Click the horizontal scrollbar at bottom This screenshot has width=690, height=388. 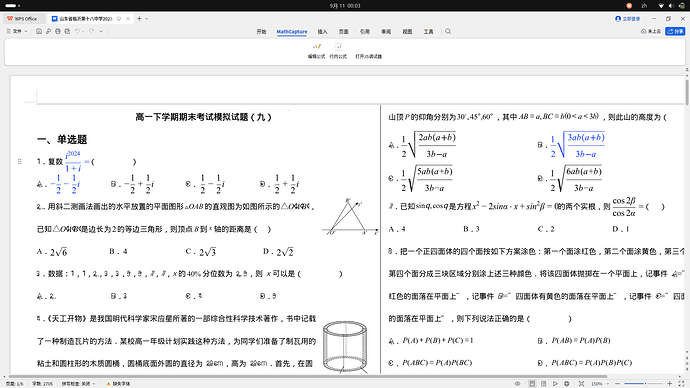(307, 377)
